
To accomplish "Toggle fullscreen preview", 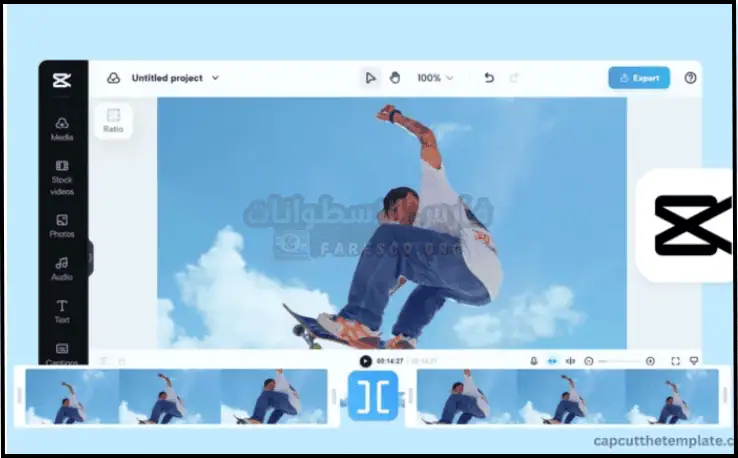I will [x=676, y=361].
